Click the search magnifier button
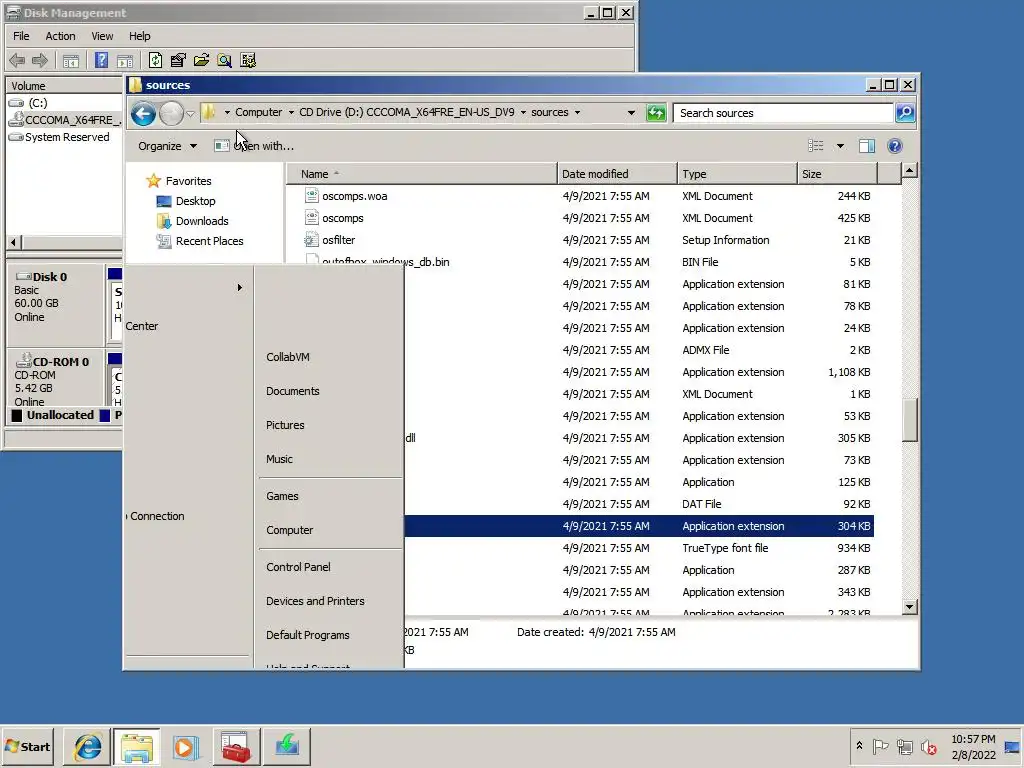The image size is (1024, 768). pyautogui.click(x=904, y=113)
